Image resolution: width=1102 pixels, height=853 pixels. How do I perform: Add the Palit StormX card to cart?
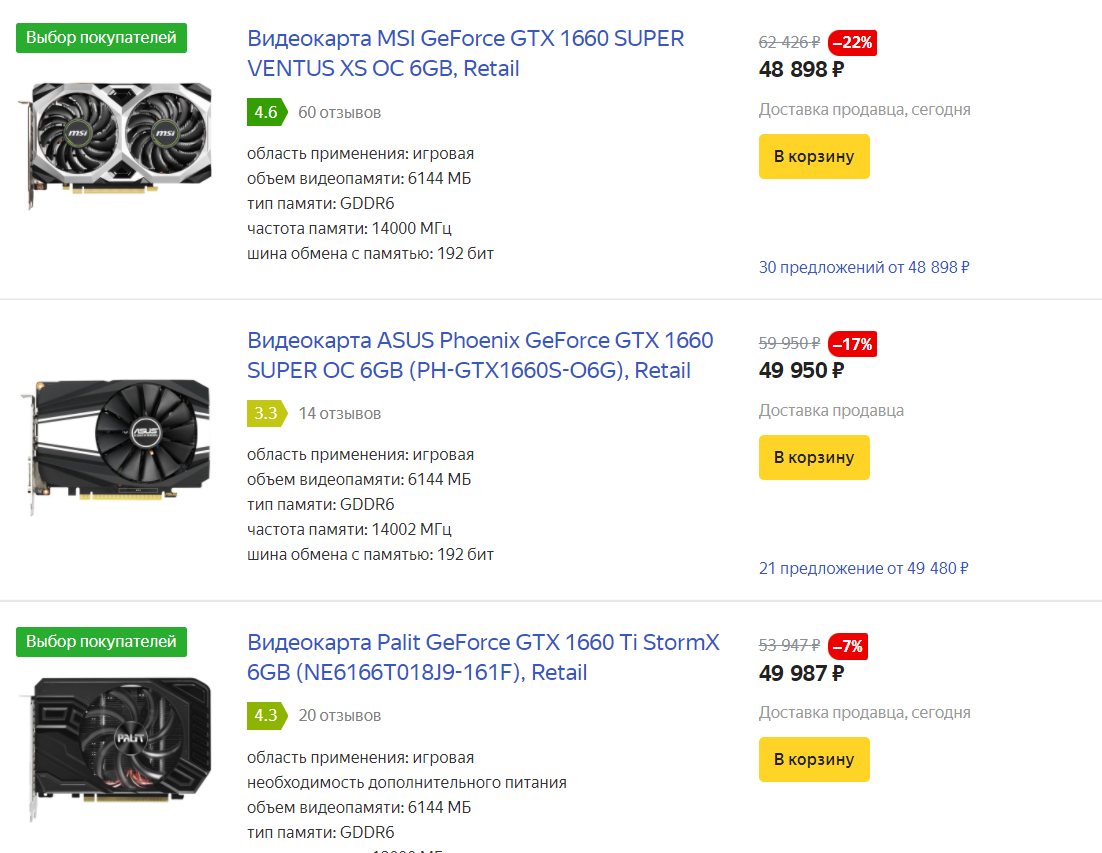[814, 760]
